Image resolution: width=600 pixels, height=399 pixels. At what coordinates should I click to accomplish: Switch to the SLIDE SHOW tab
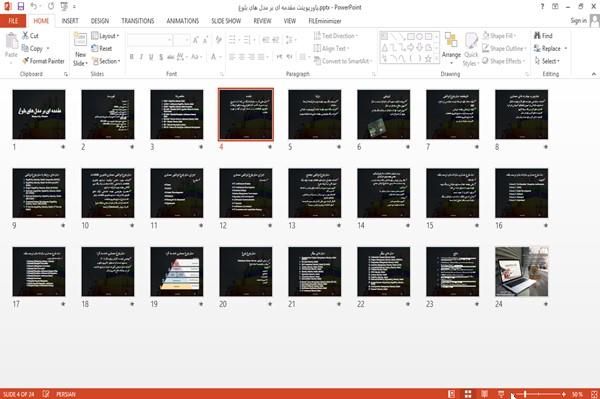click(x=226, y=21)
